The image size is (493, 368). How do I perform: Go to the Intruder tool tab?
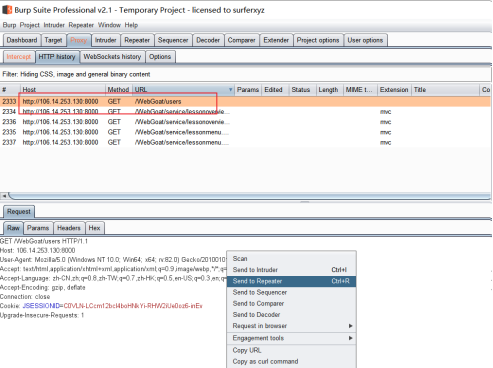click(105, 40)
